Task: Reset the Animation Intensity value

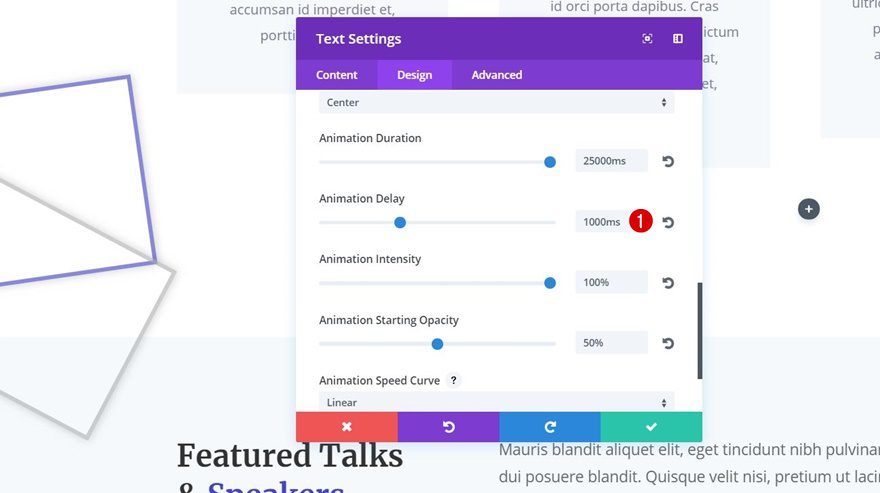Action: (x=668, y=283)
